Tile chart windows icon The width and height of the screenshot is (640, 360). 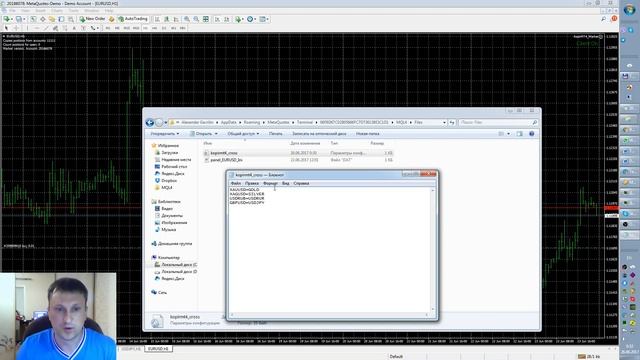point(206,19)
